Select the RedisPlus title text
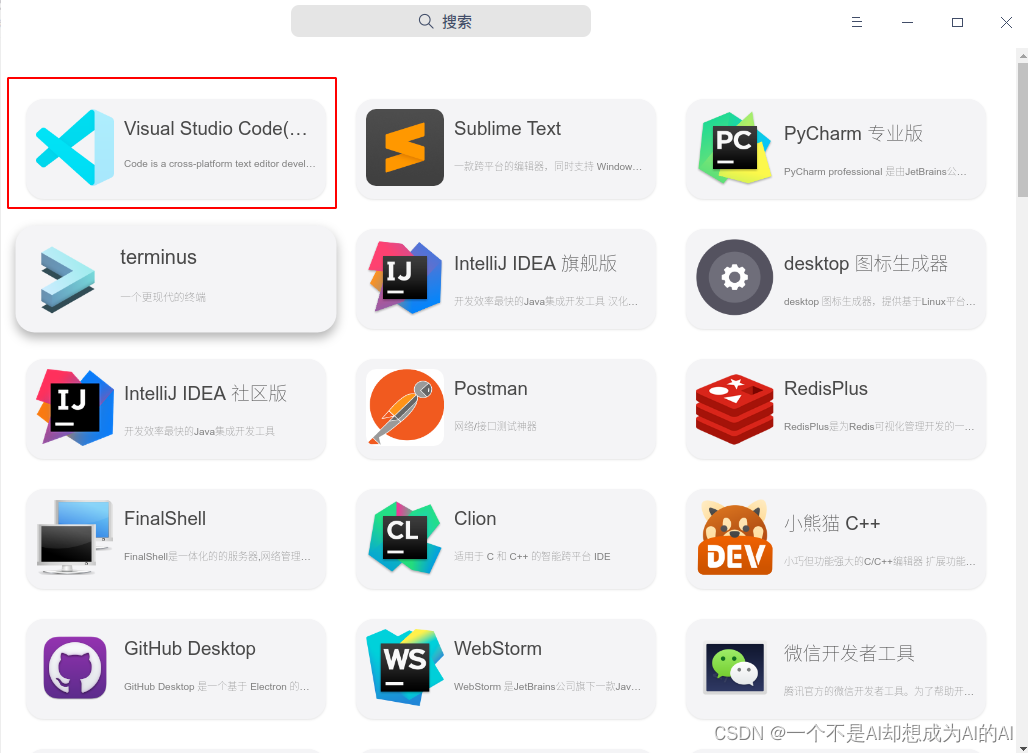Viewport: 1028px width, 753px height. coord(825,389)
